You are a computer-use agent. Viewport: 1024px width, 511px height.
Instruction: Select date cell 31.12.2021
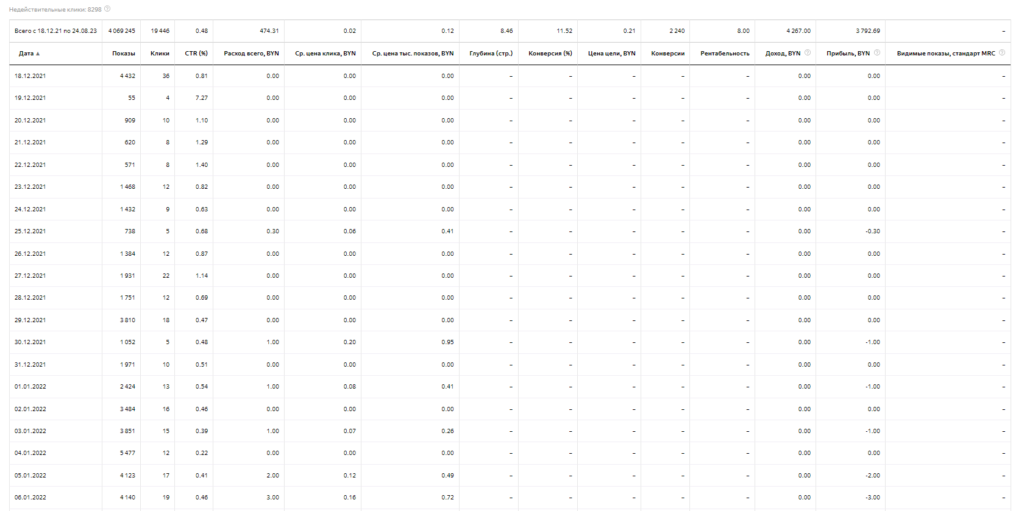[30, 365]
